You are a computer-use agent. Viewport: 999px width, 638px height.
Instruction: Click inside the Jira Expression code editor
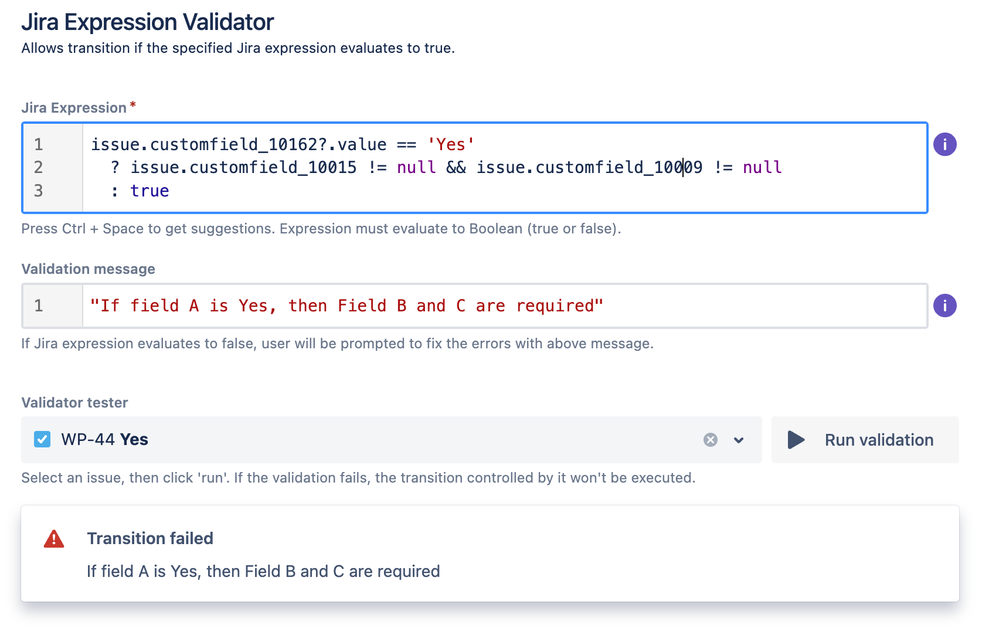click(475, 168)
